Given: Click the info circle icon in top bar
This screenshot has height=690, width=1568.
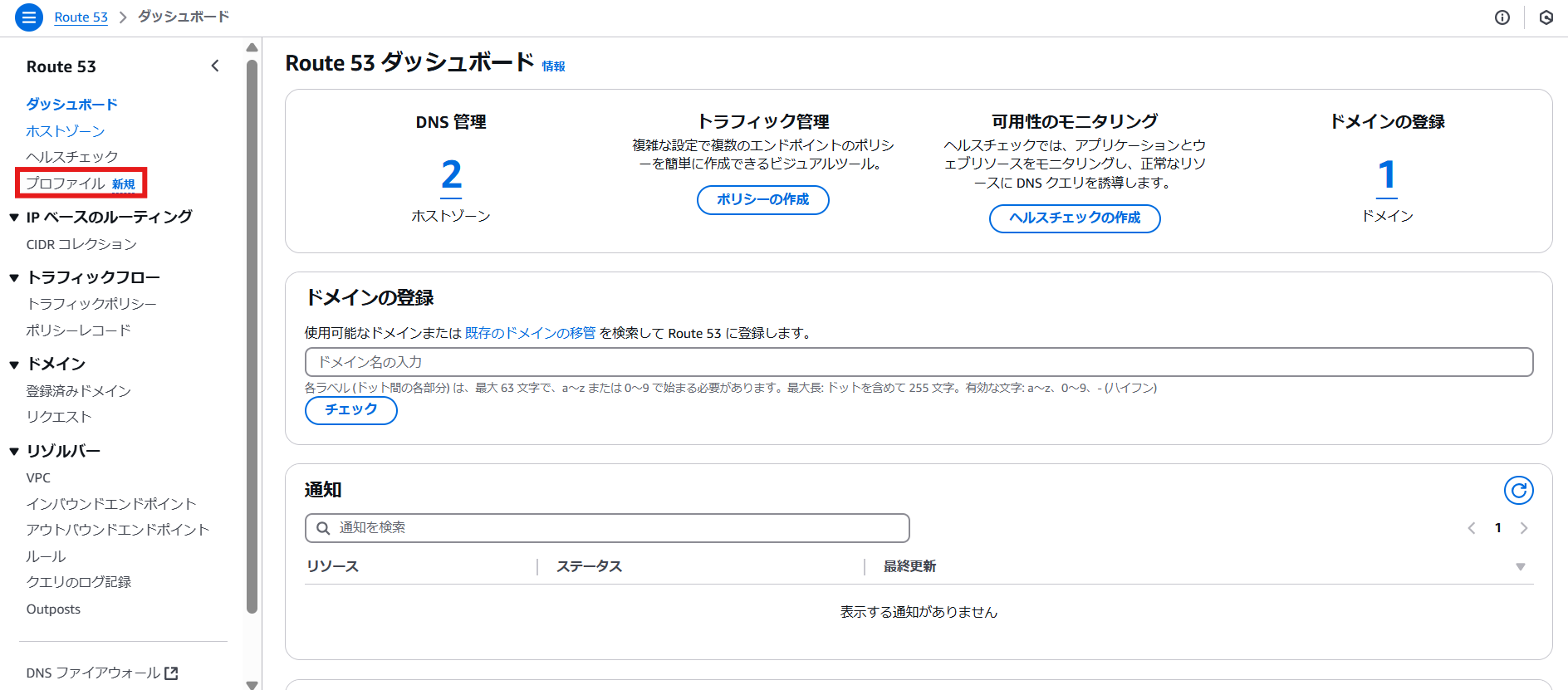Looking at the screenshot, I should click(1502, 17).
